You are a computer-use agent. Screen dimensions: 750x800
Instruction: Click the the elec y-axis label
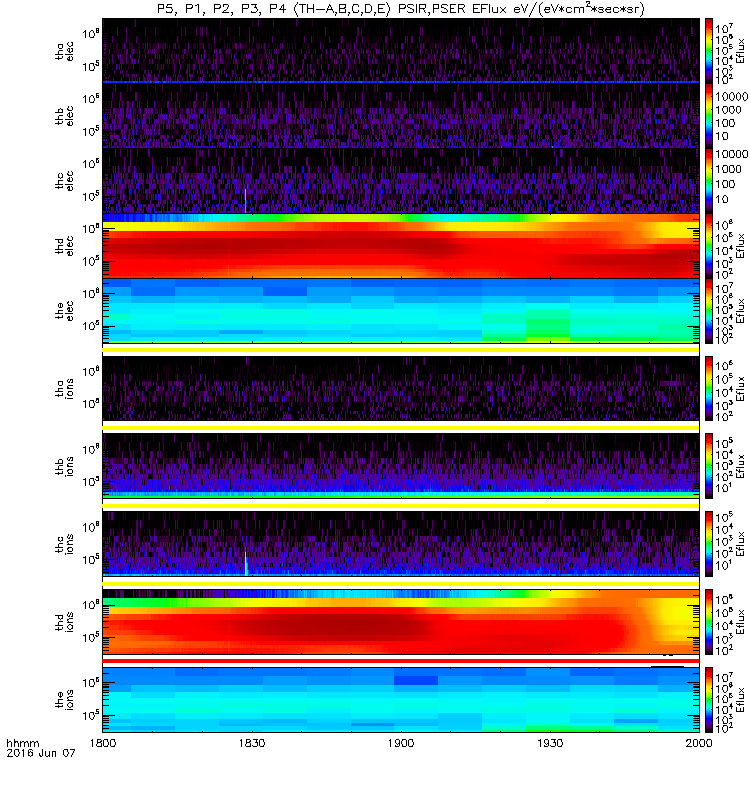click(65, 311)
